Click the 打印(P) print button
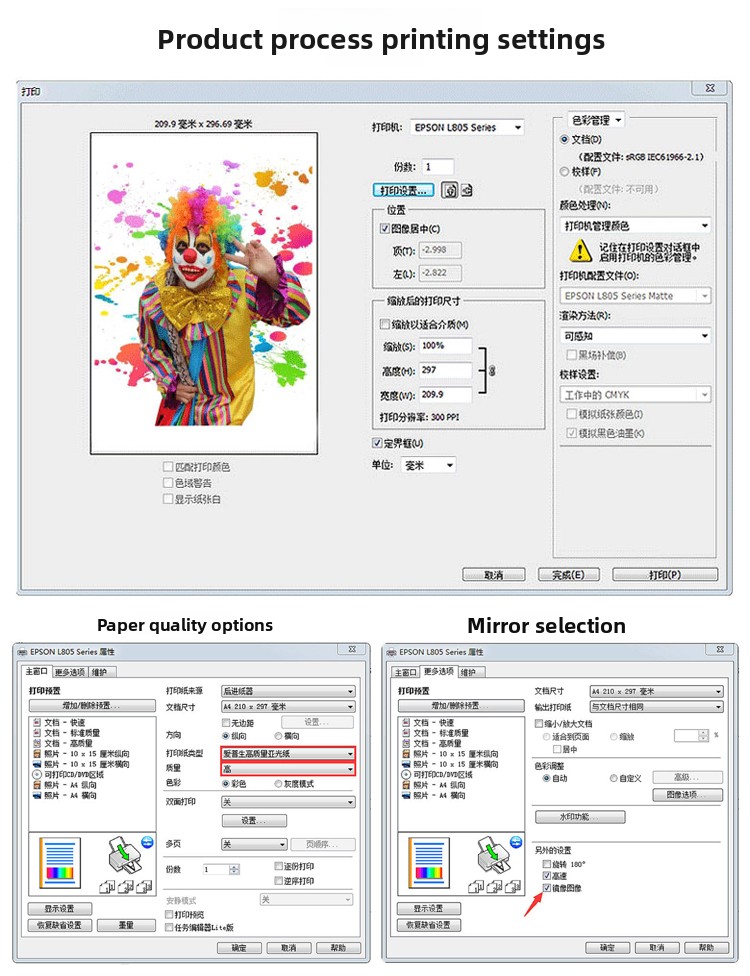Viewport: 750px width, 976px height. [x=664, y=575]
